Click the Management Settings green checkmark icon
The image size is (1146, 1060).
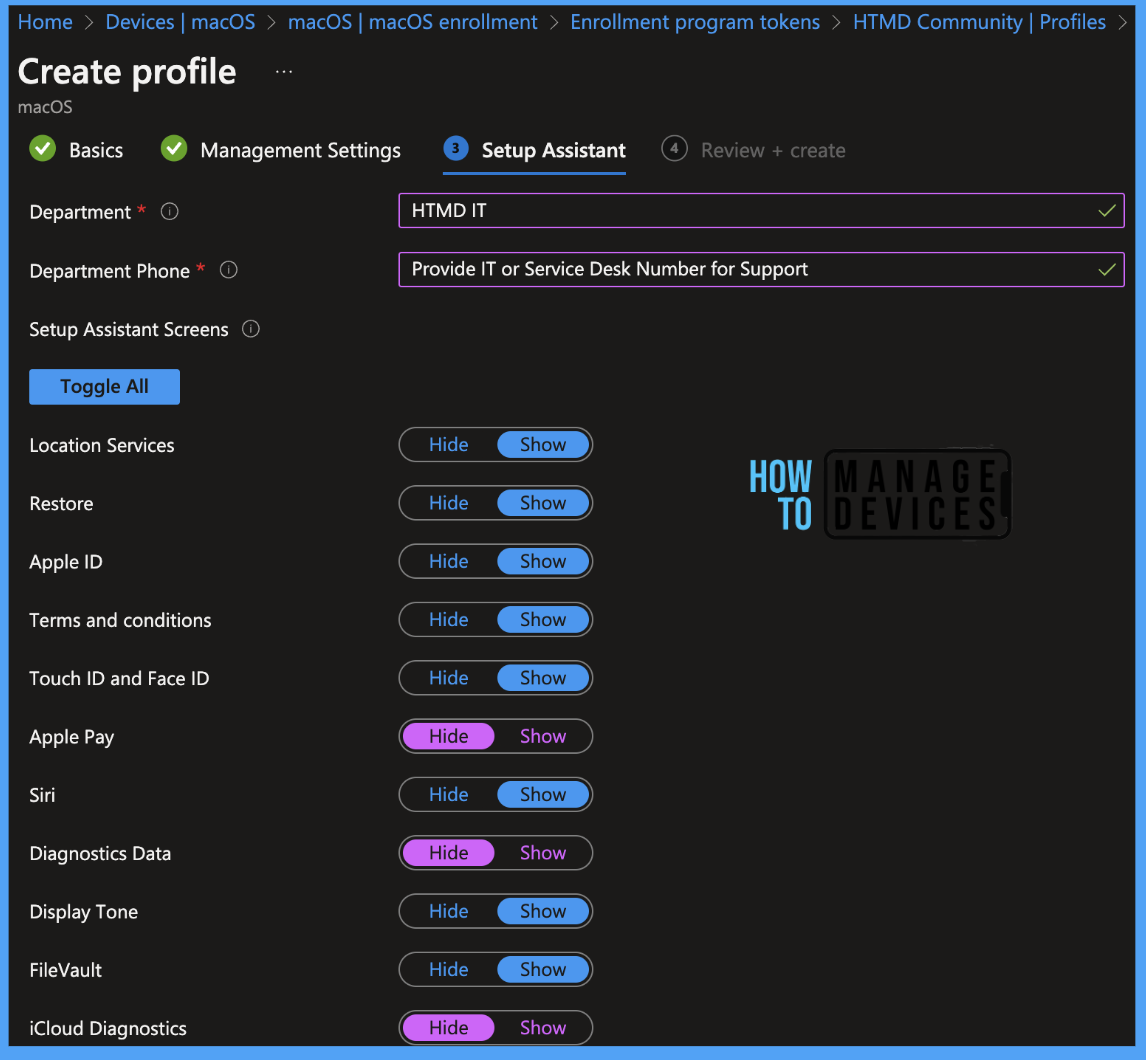click(174, 148)
